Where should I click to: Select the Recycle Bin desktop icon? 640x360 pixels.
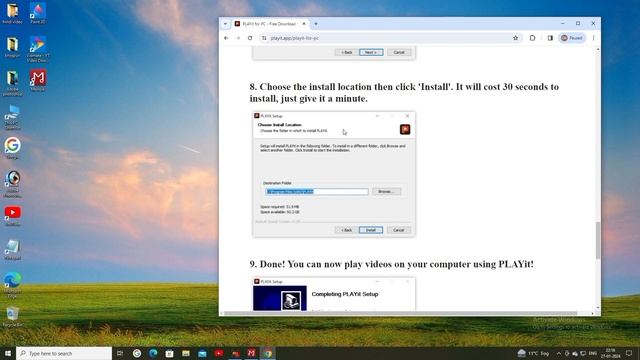13,318
